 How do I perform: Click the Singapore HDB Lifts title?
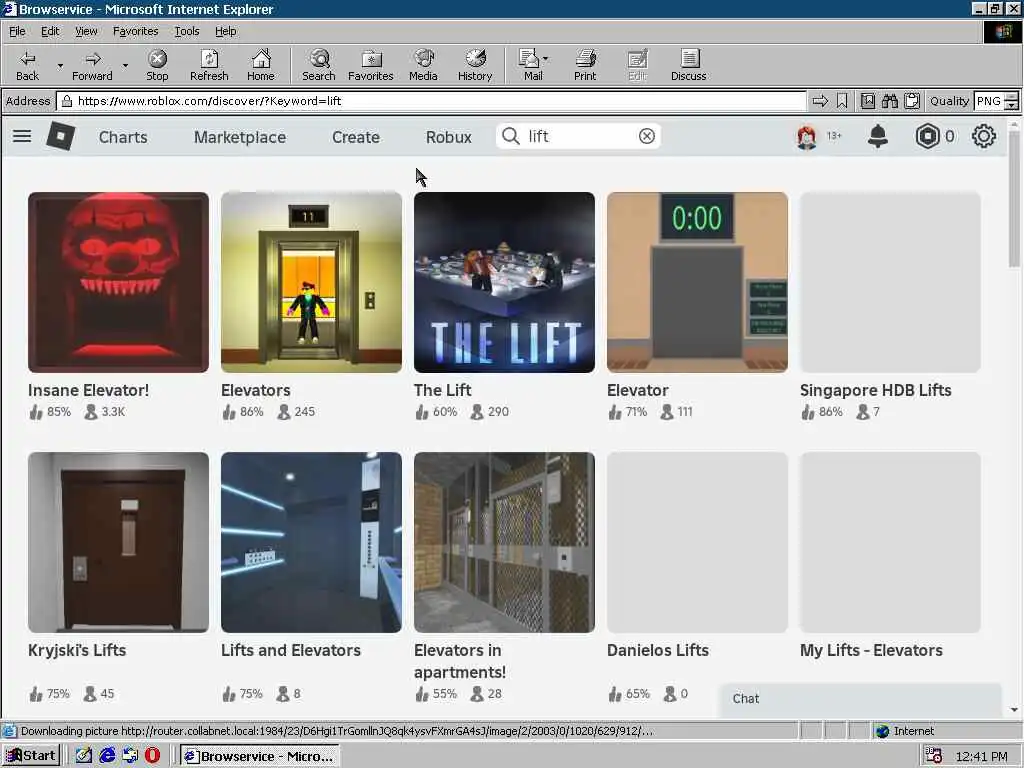(875, 390)
